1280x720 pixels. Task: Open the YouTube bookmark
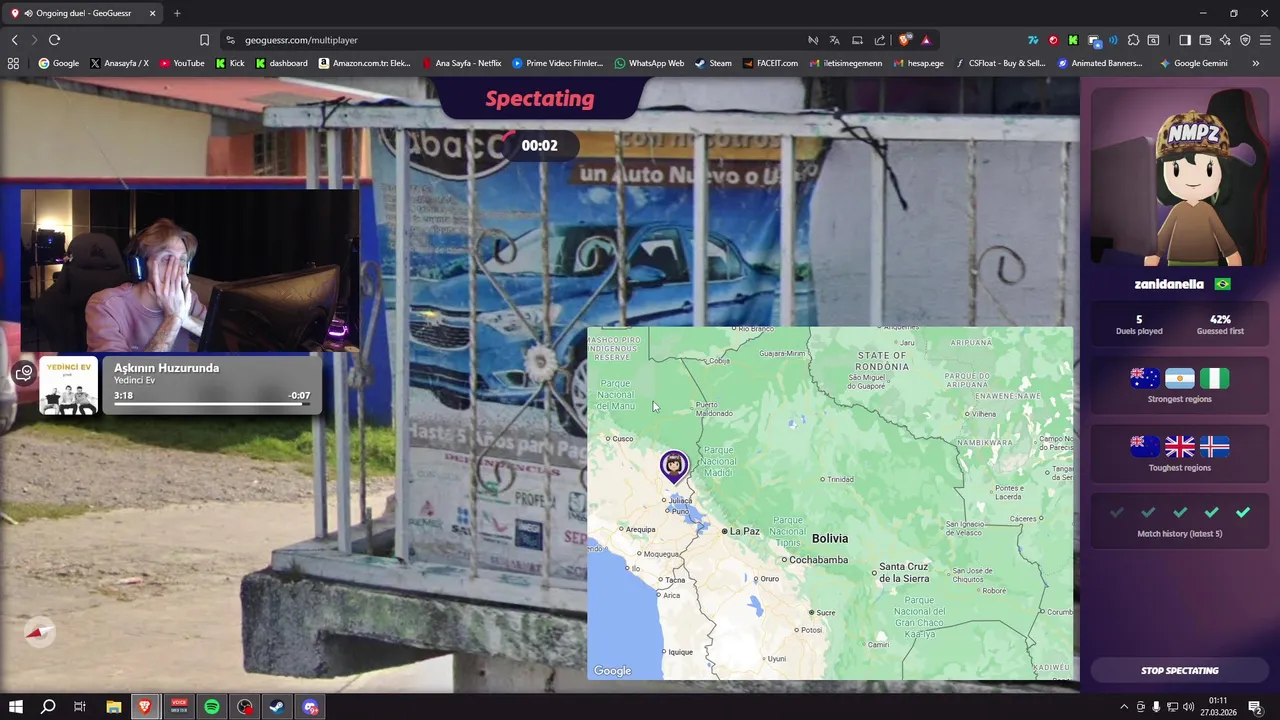(181, 63)
